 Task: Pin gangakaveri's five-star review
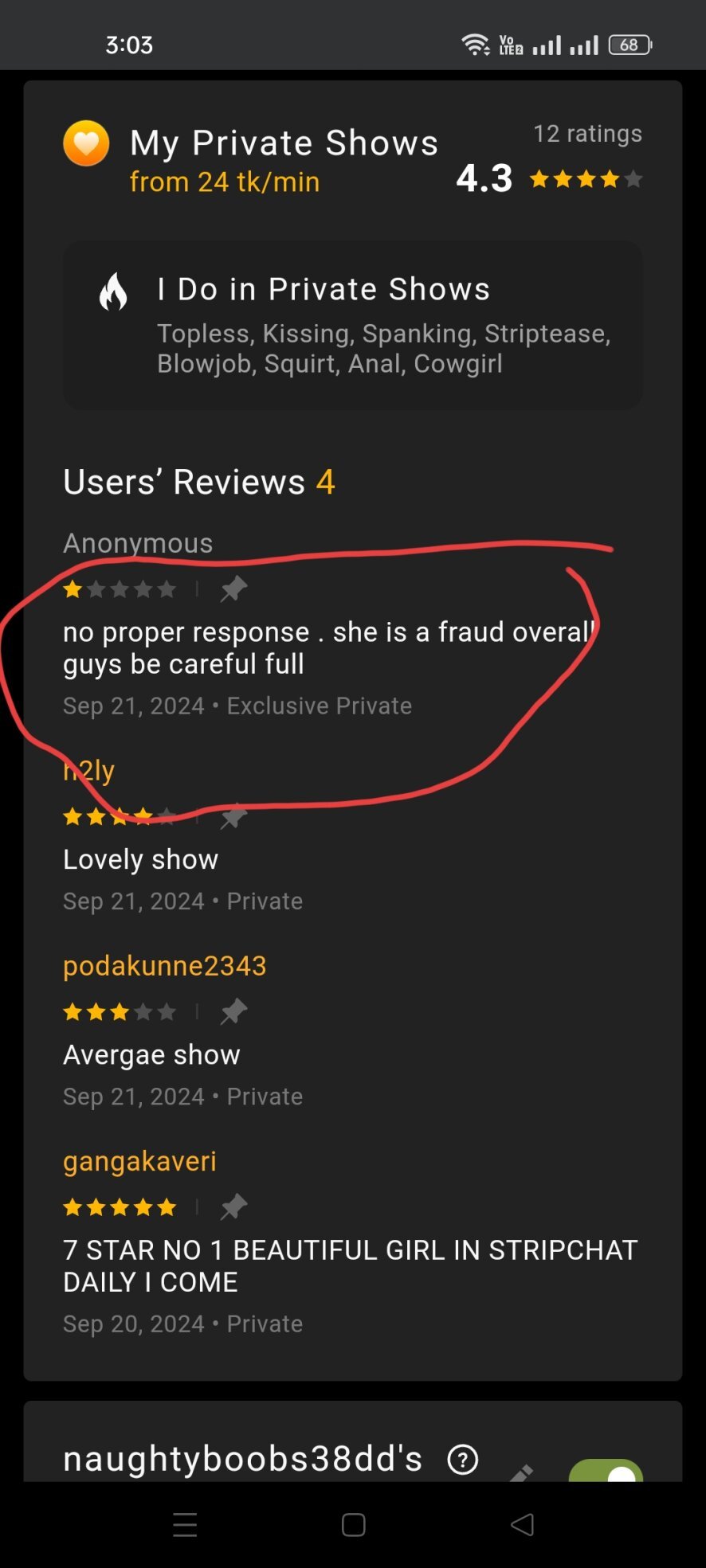[233, 1207]
